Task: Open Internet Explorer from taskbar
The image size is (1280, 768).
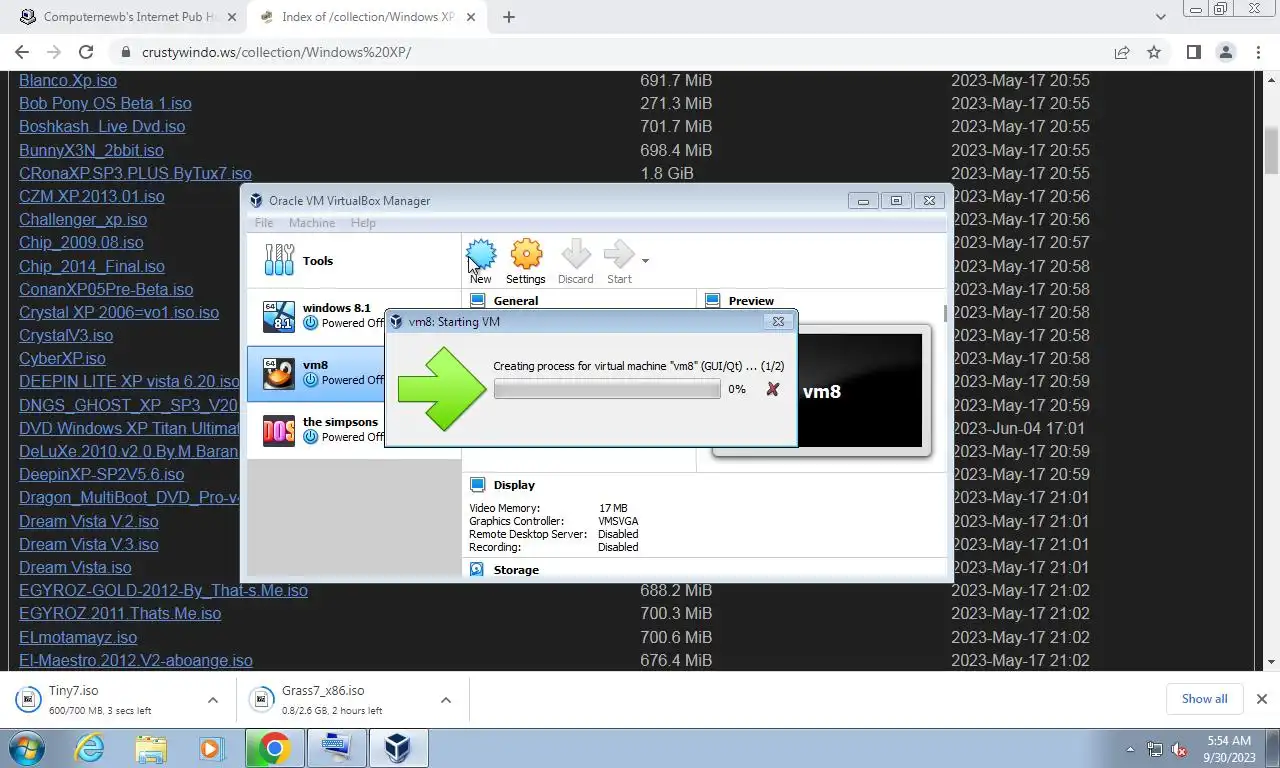Action: coord(89,748)
